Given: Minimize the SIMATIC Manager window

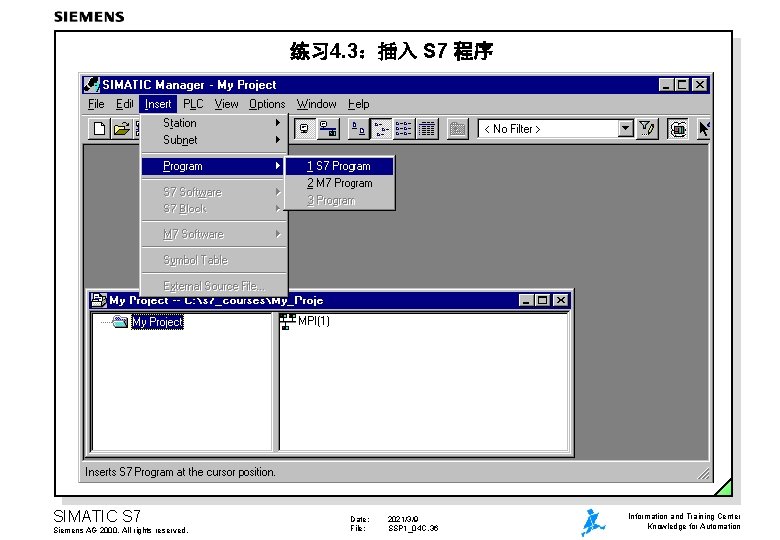Looking at the screenshot, I should click(666, 85).
